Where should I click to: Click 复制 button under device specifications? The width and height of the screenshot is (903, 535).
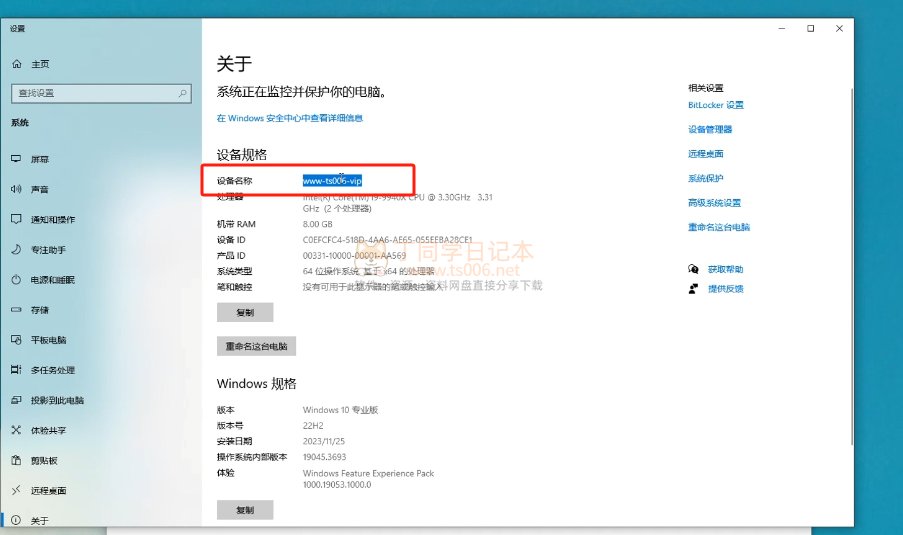(245, 312)
